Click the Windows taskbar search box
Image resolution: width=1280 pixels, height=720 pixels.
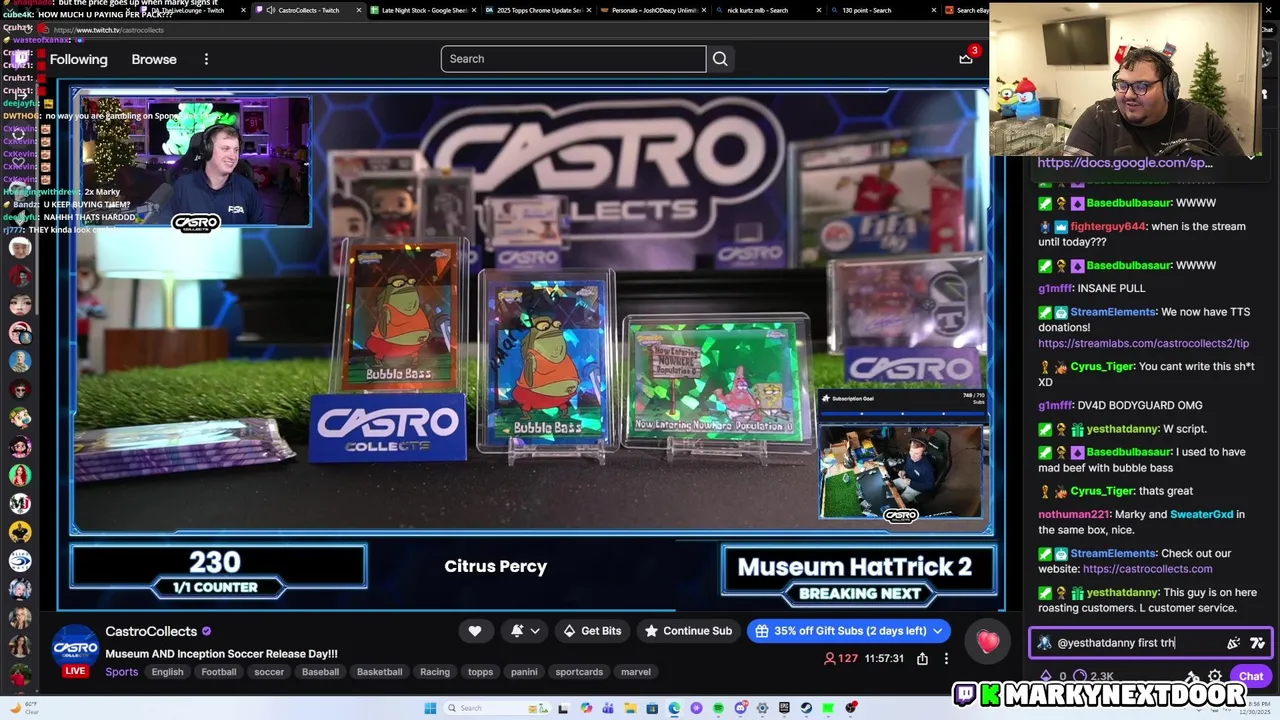point(497,708)
